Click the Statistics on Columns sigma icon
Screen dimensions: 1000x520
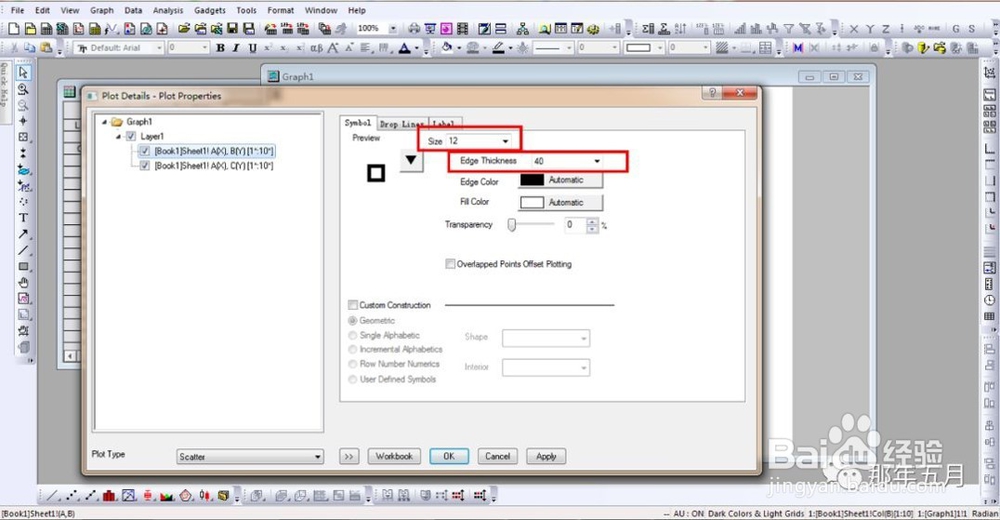[x=648, y=29]
